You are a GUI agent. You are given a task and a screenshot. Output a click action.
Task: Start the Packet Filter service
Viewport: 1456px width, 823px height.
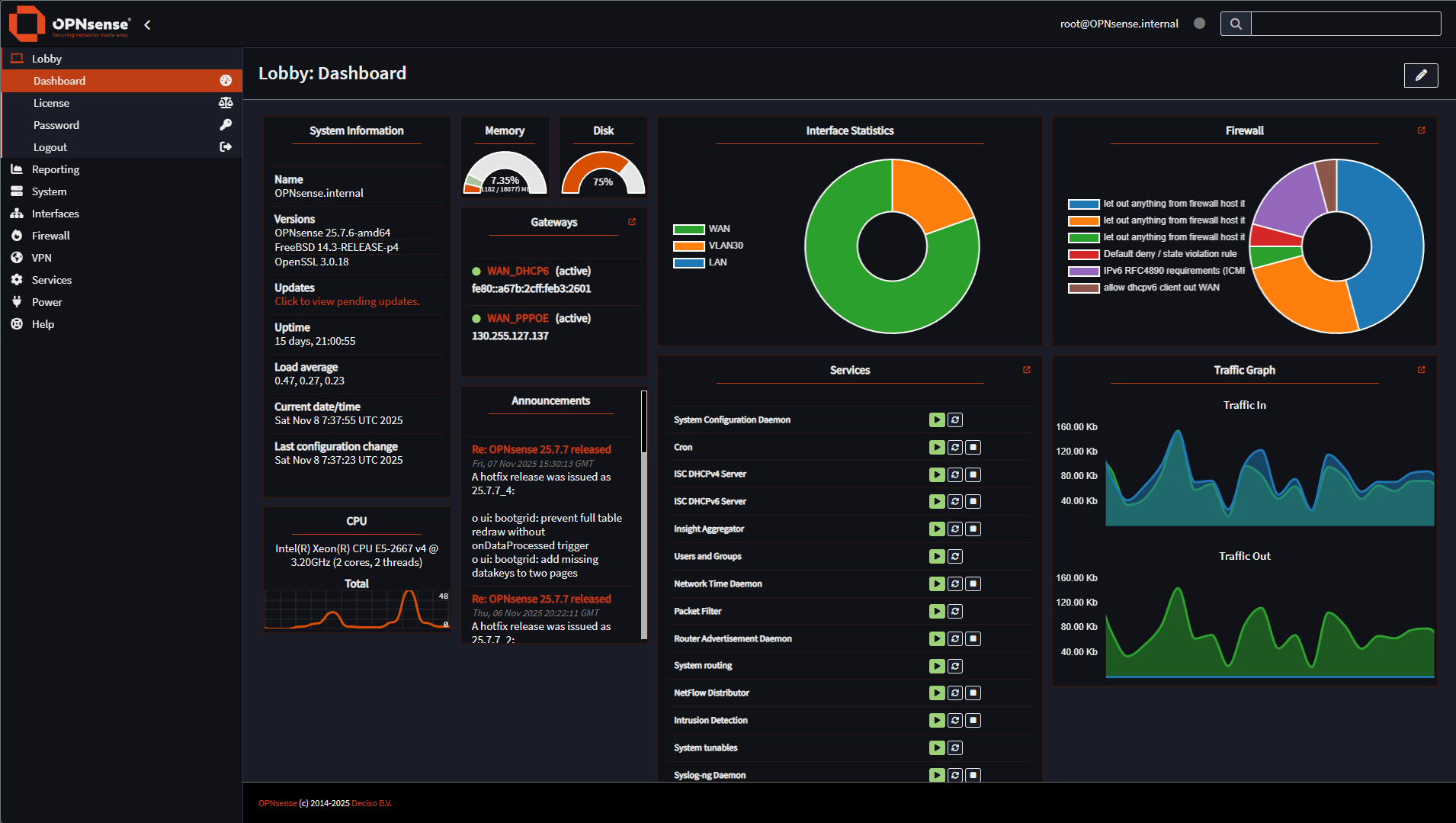[x=936, y=610]
